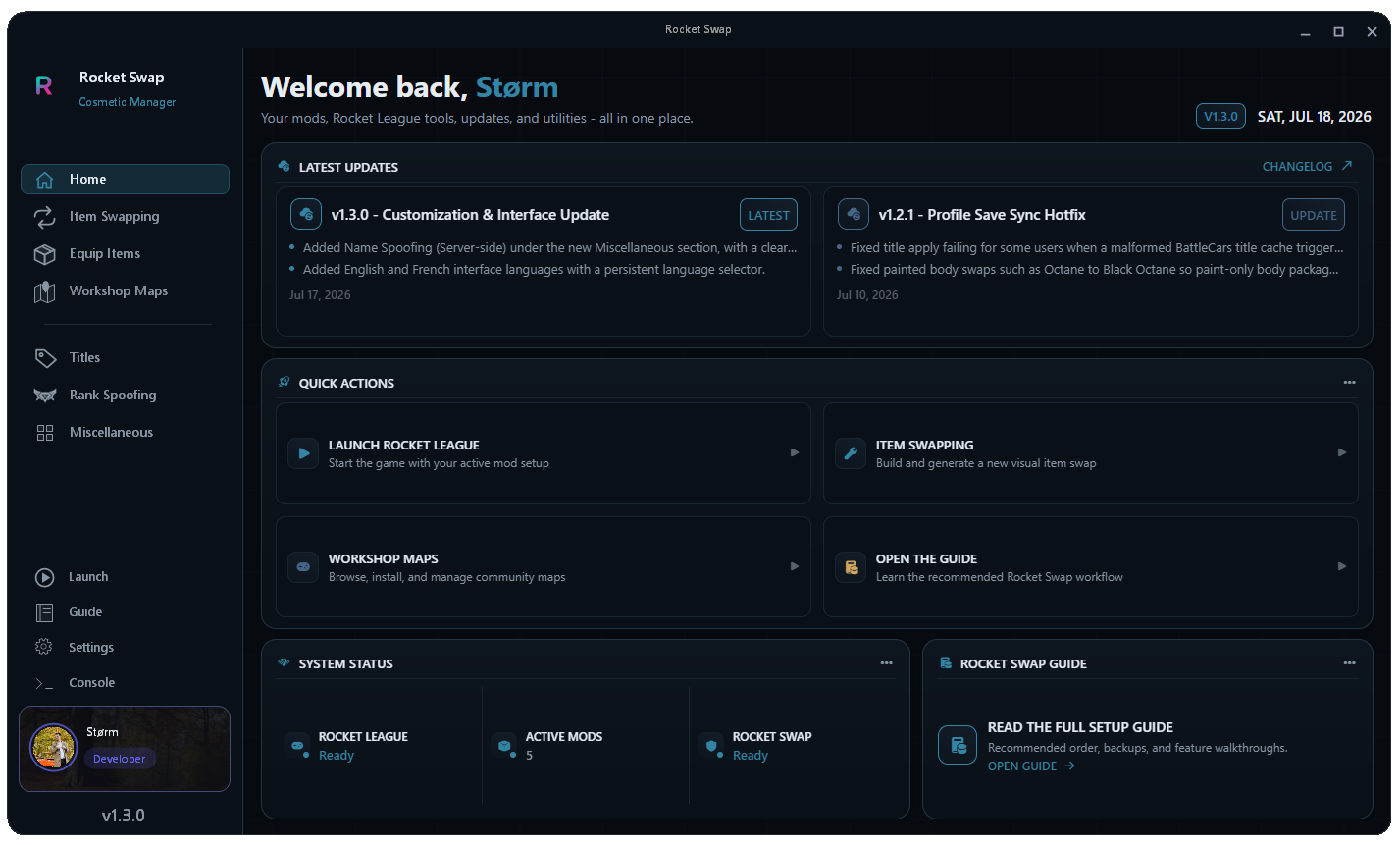This screenshot has width=1400, height=845.
Task: Maximize the Rocket Swap window
Action: pos(1338,32)
